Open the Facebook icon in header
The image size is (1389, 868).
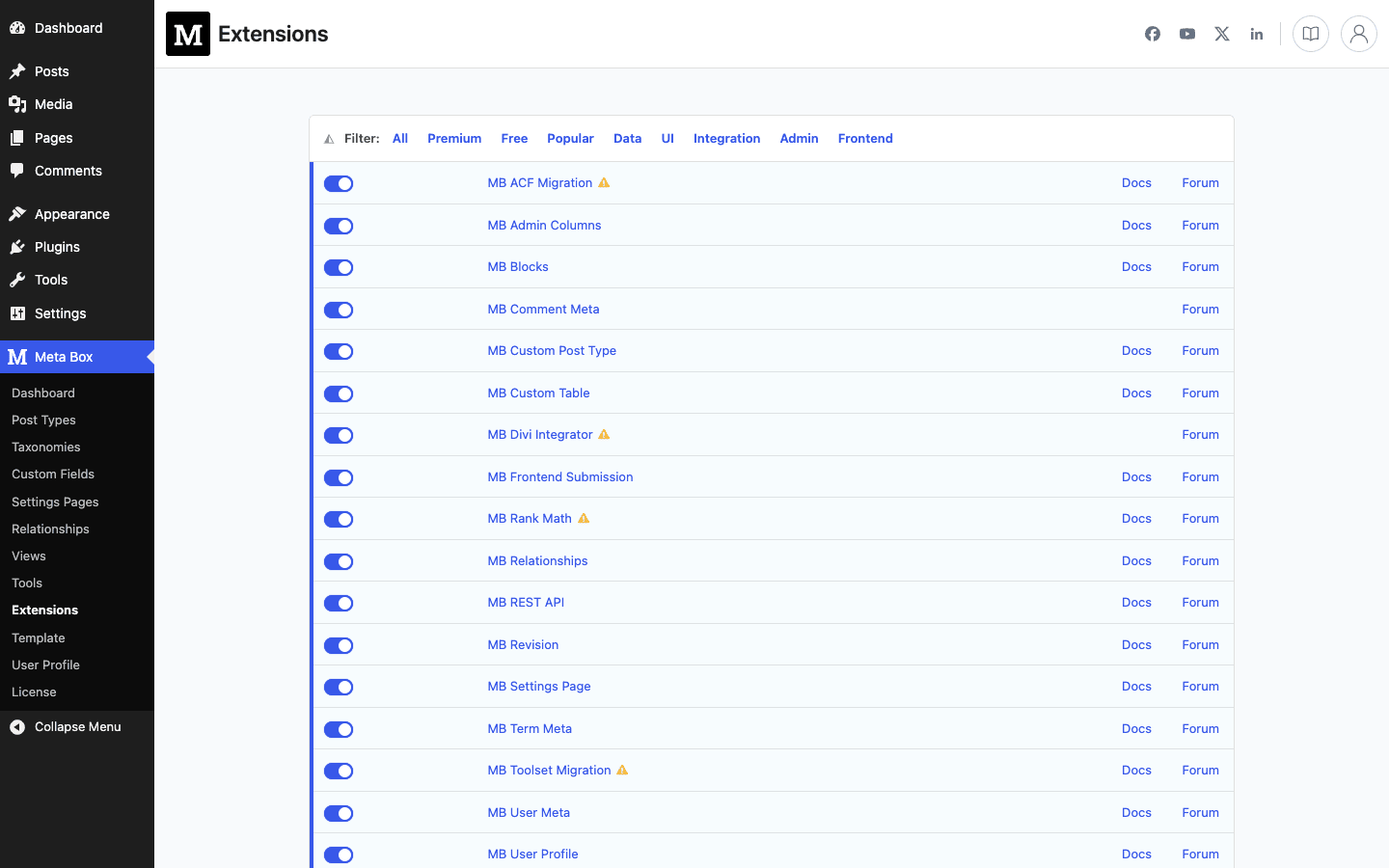pos(1153,34)
